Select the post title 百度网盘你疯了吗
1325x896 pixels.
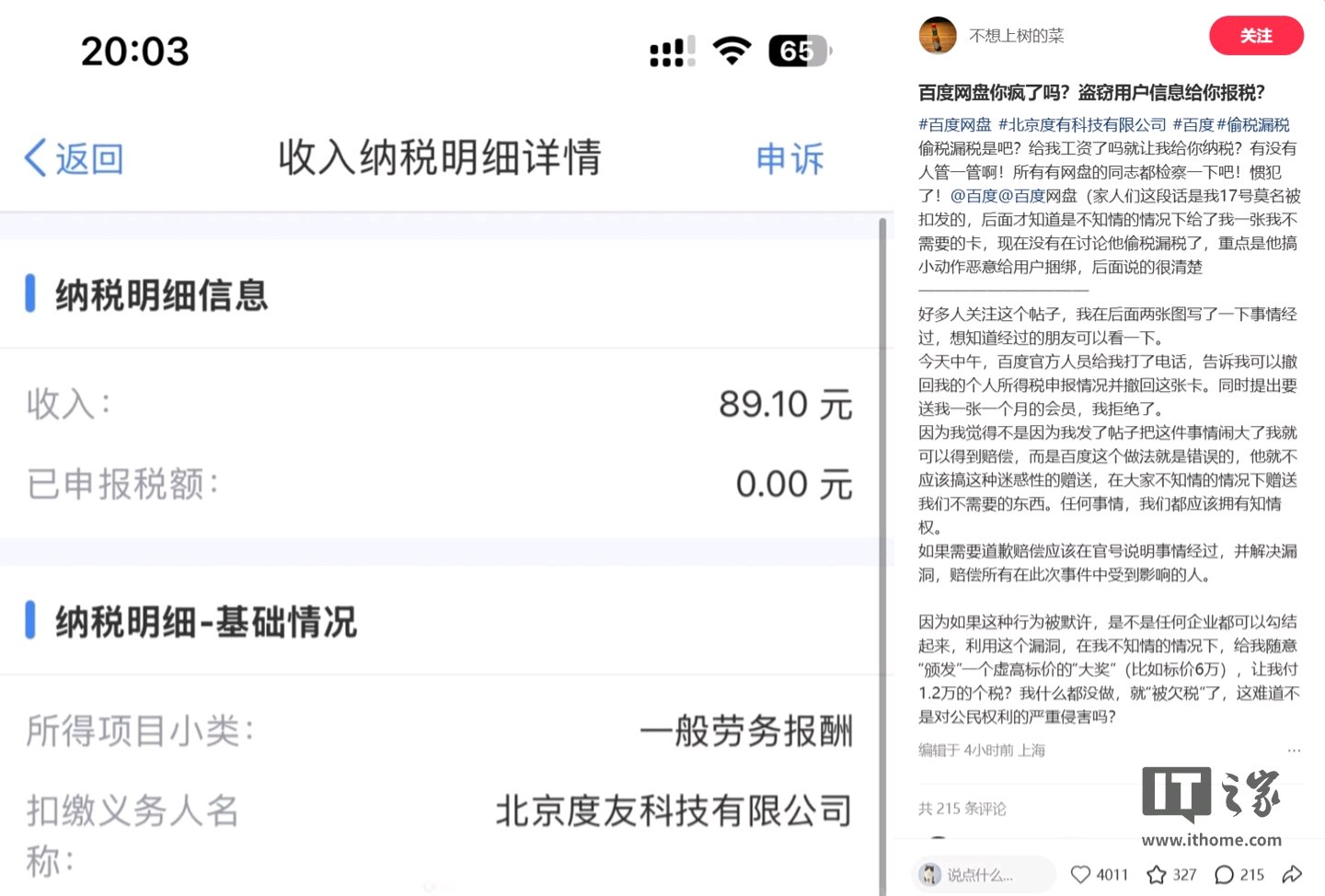1091,93
